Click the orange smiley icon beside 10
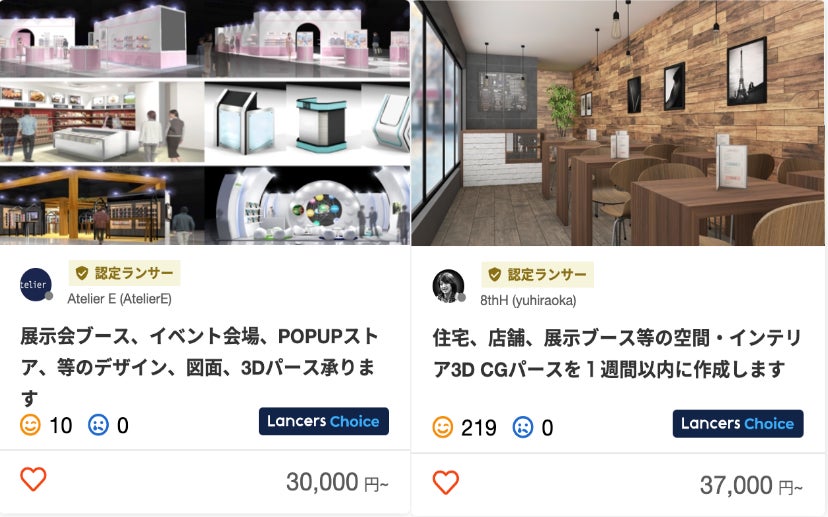The height and width of the screenshot is (517, 828). (30, 425)
